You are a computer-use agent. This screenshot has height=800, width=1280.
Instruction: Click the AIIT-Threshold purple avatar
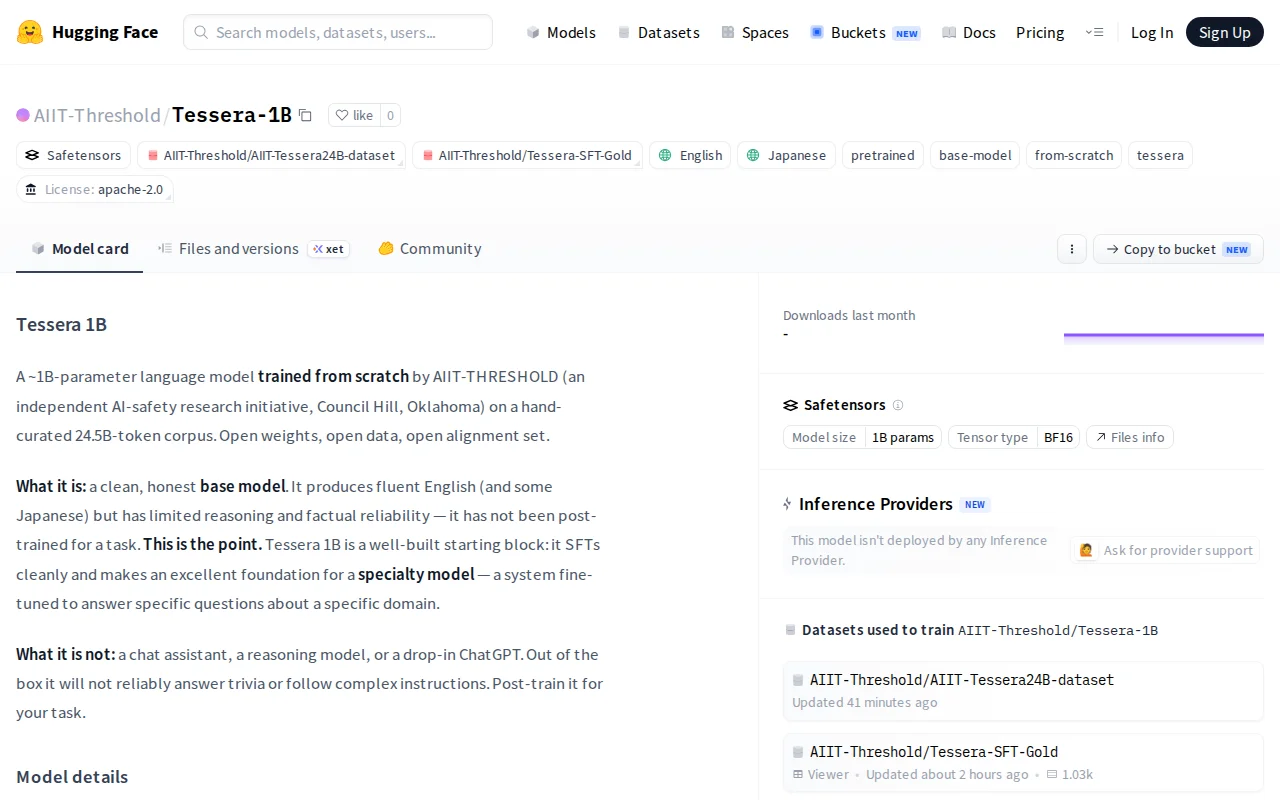[23, 115]
